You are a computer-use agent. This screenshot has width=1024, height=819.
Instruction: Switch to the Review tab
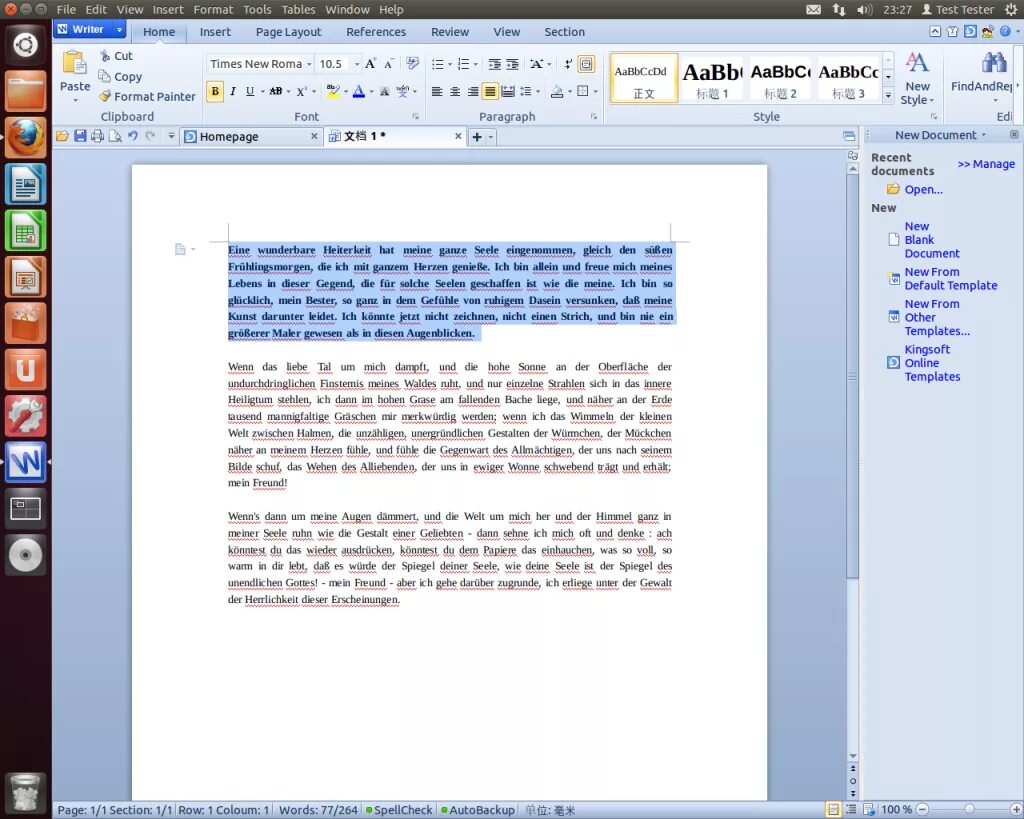coord(449,31)
